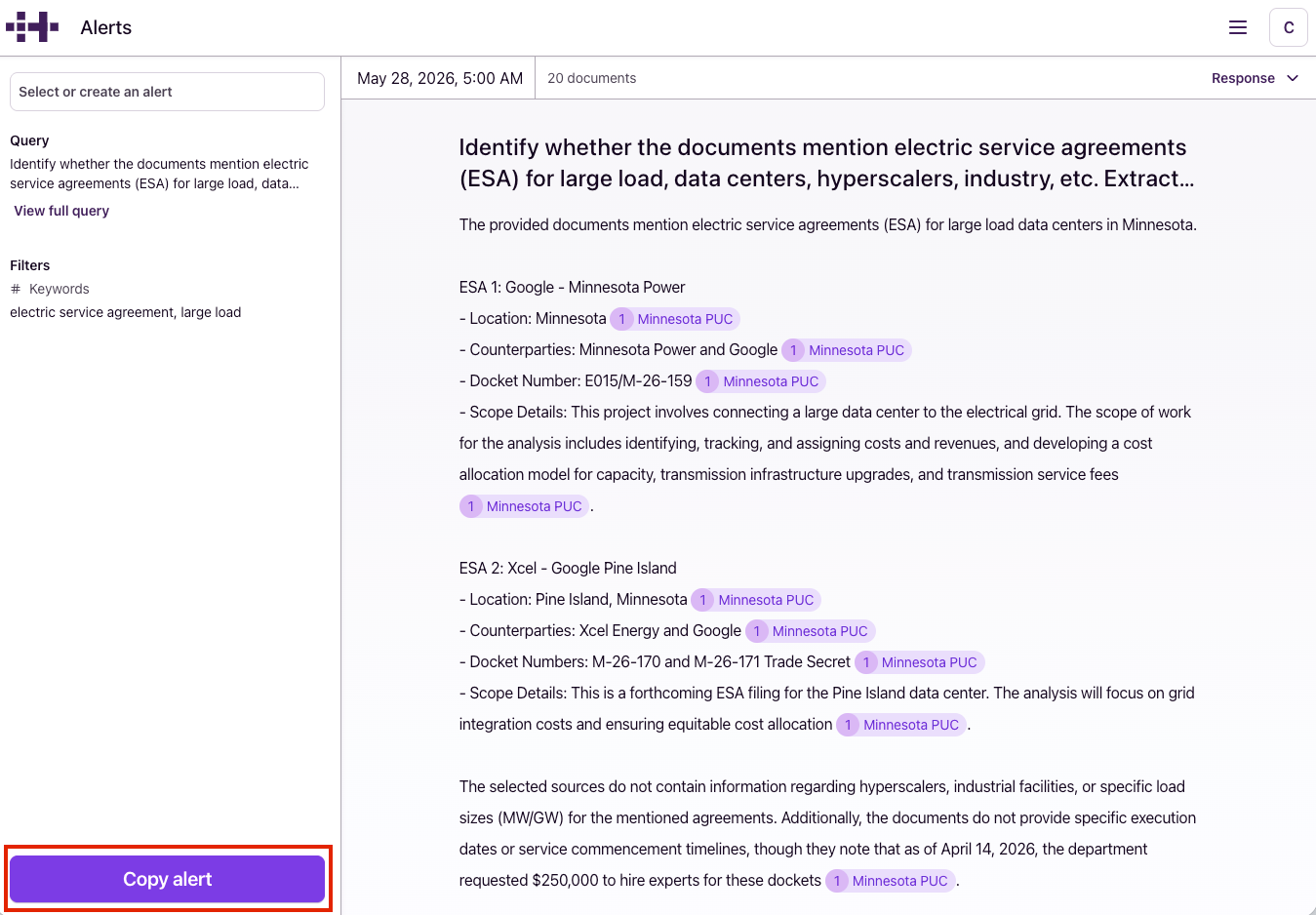Click the ESA 2: Xcel - Google Pine Island heading
This screenshot has width=1316, height=915.
point(568,568)
